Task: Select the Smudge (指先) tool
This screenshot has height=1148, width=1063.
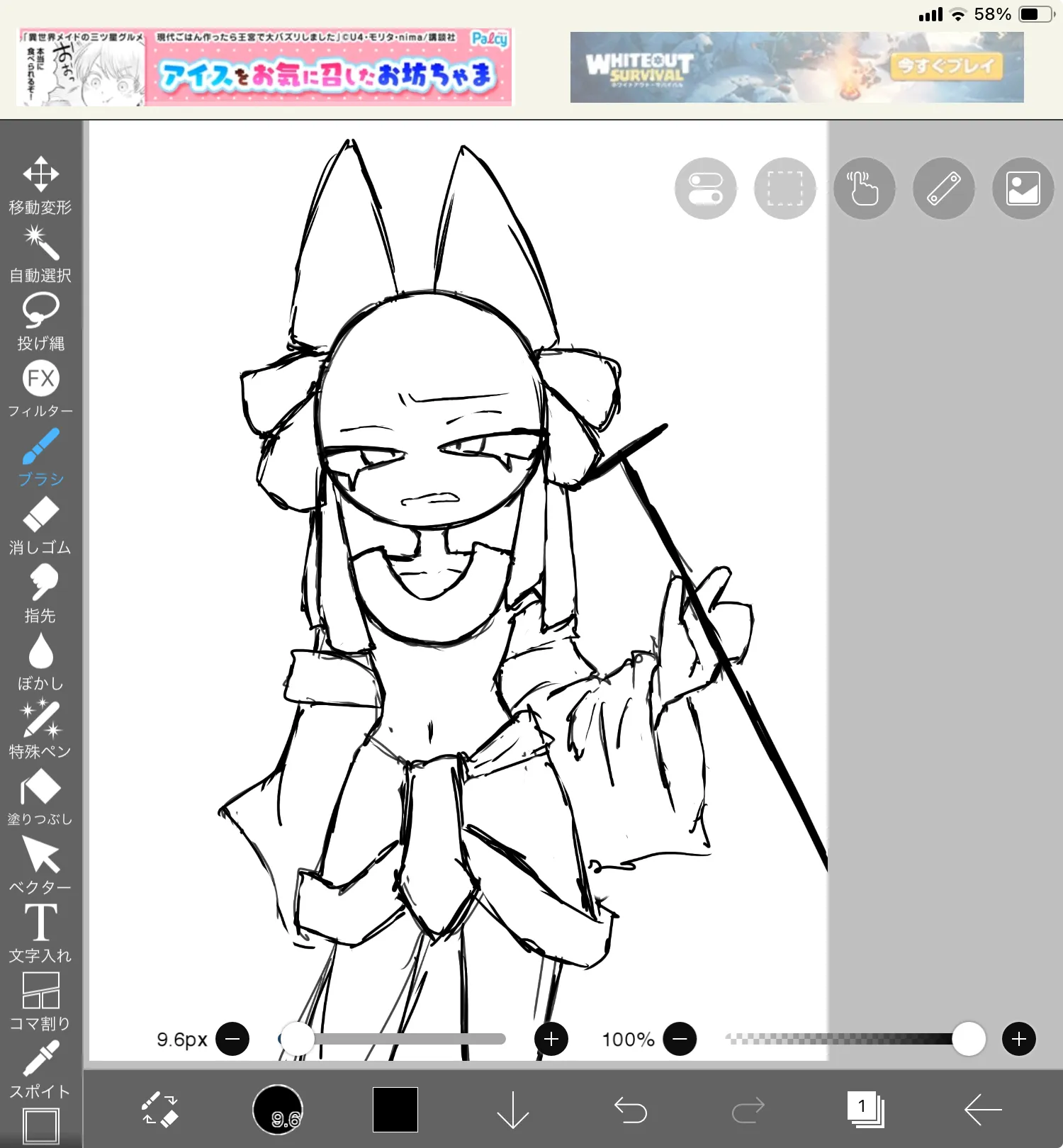Action: pos(40,593)
